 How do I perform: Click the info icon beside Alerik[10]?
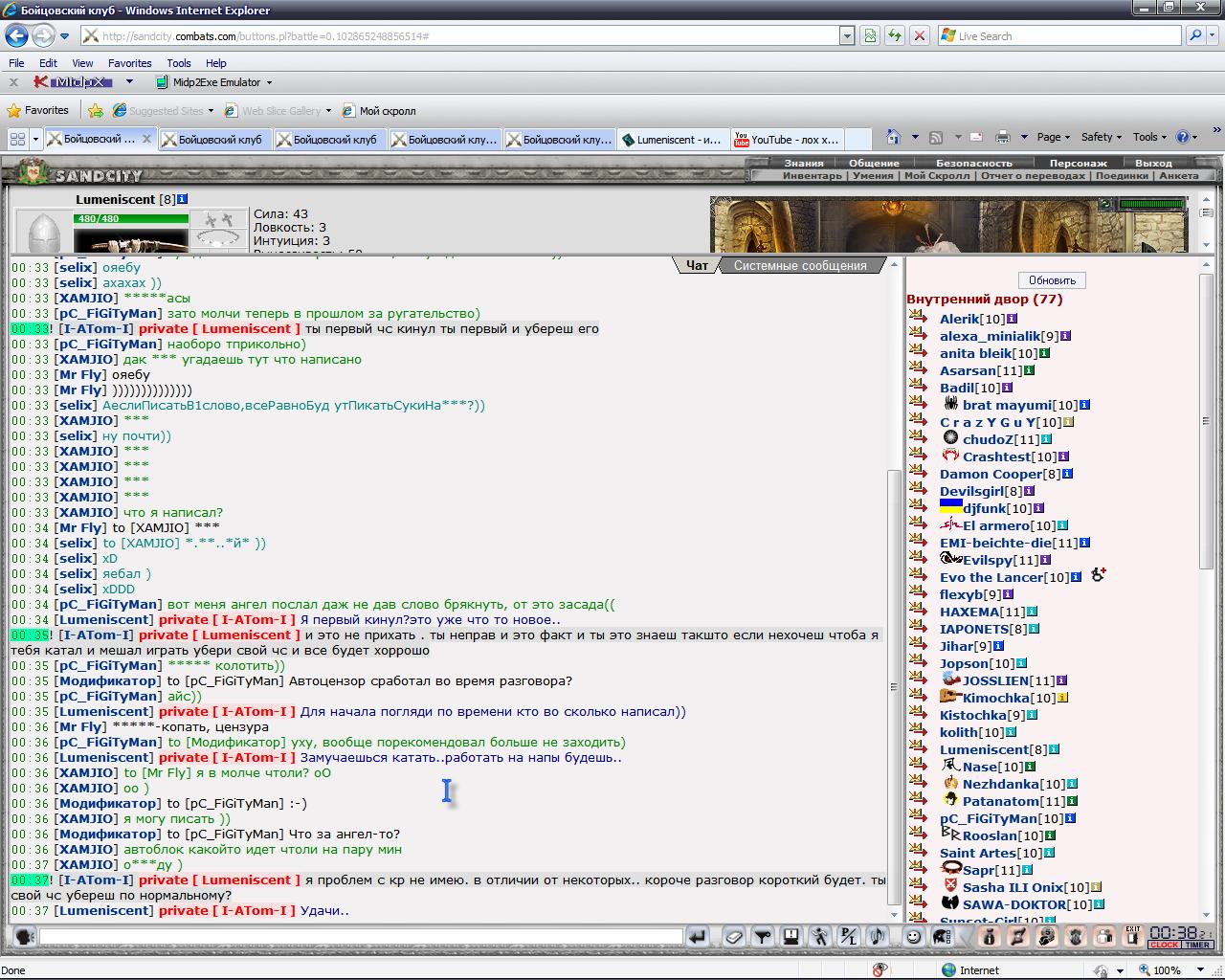coord(1012,319)
